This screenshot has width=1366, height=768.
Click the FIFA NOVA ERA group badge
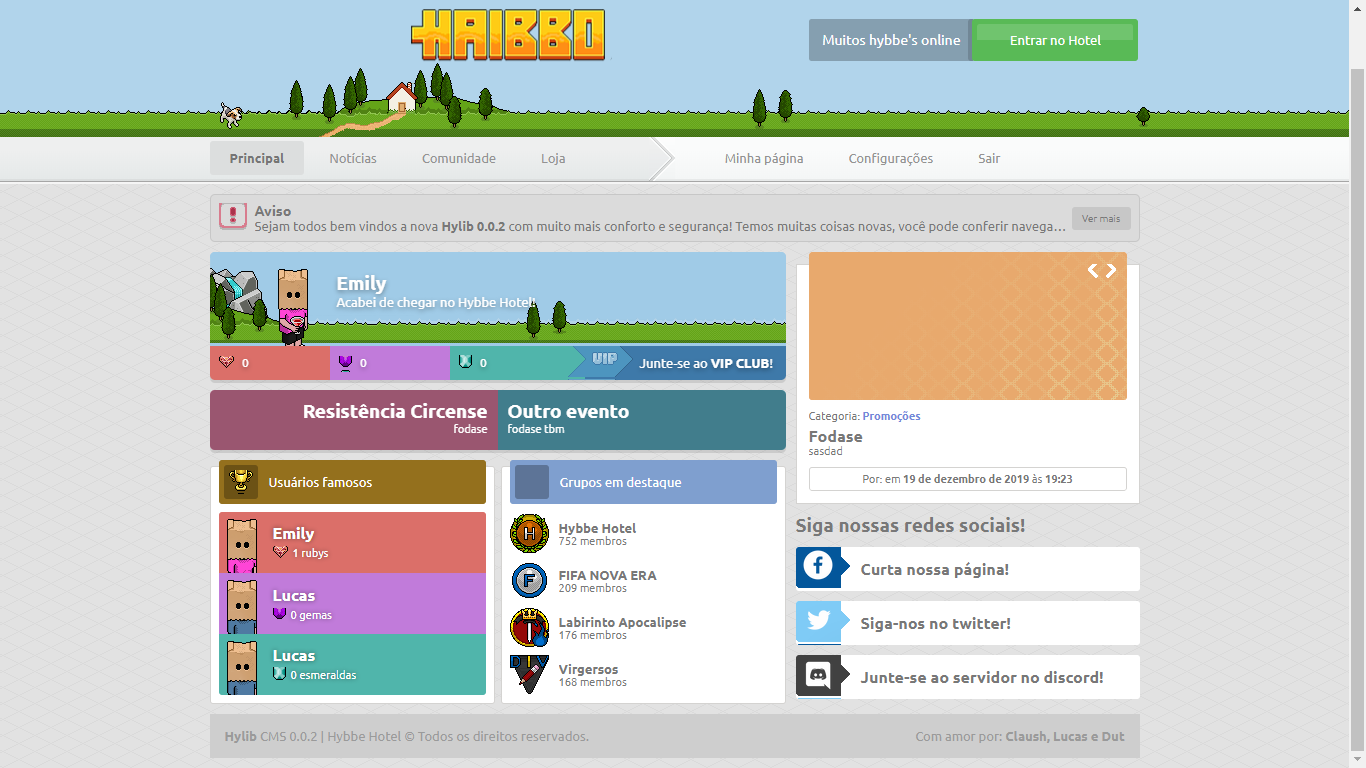(x=530, y=581)
